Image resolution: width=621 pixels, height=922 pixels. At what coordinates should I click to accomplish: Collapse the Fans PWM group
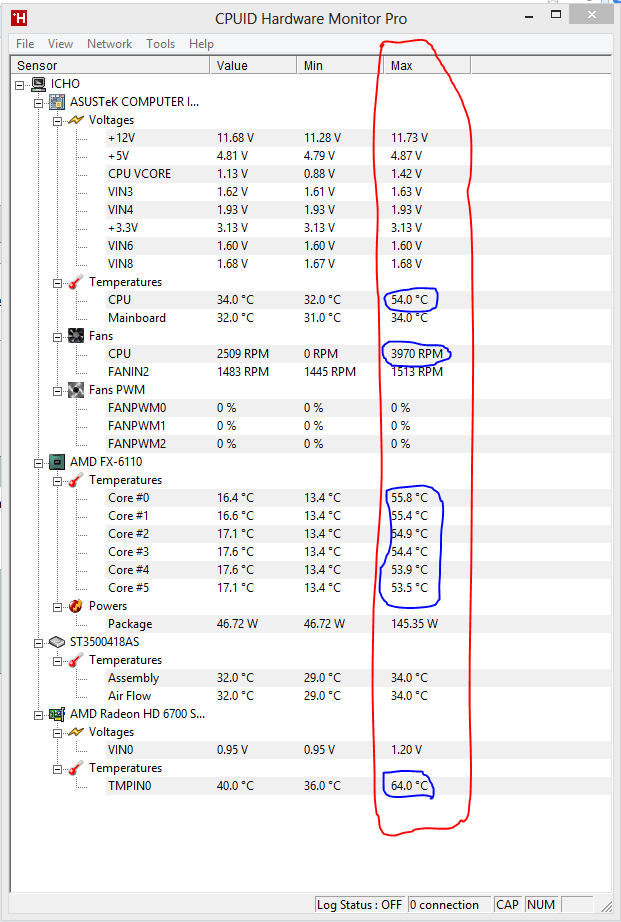pos(58,390)
